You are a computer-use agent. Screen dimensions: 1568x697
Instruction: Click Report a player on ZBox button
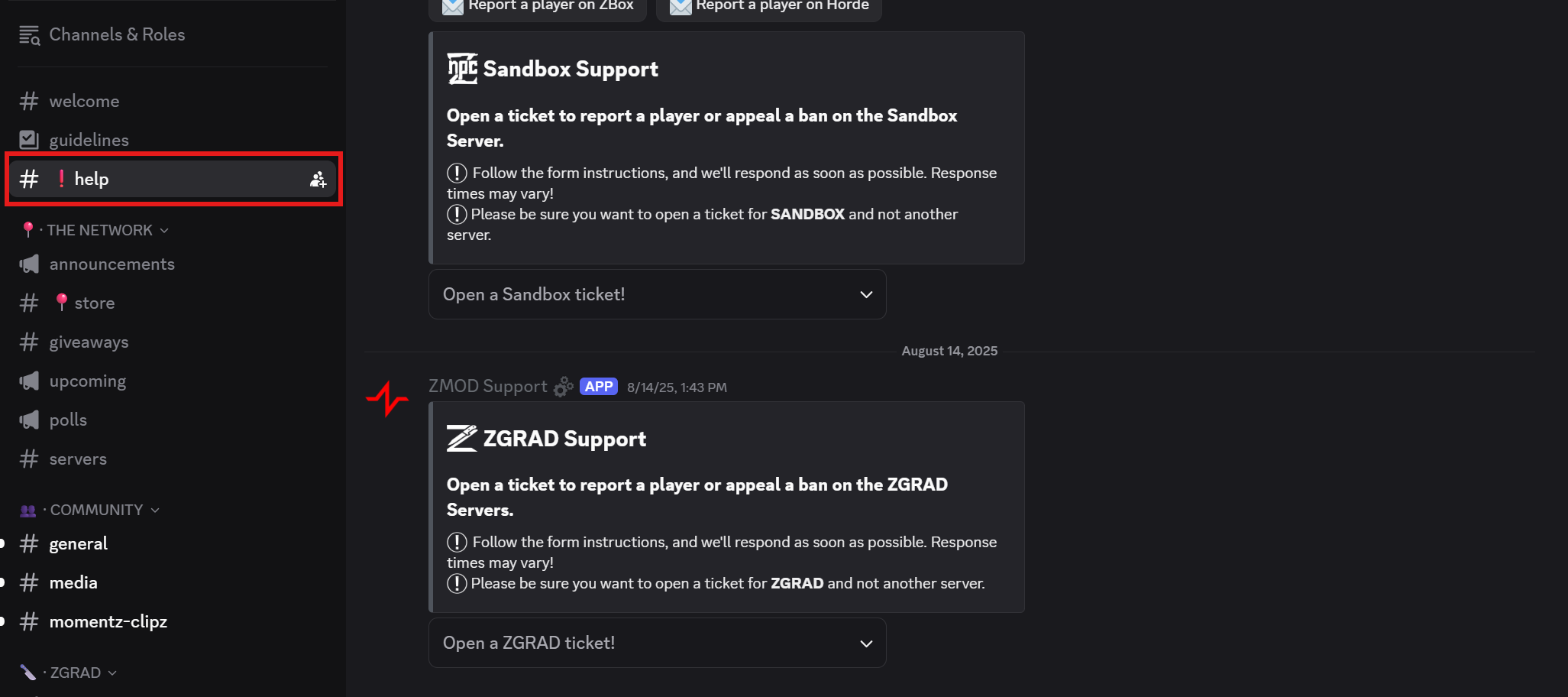coord(538,6)
